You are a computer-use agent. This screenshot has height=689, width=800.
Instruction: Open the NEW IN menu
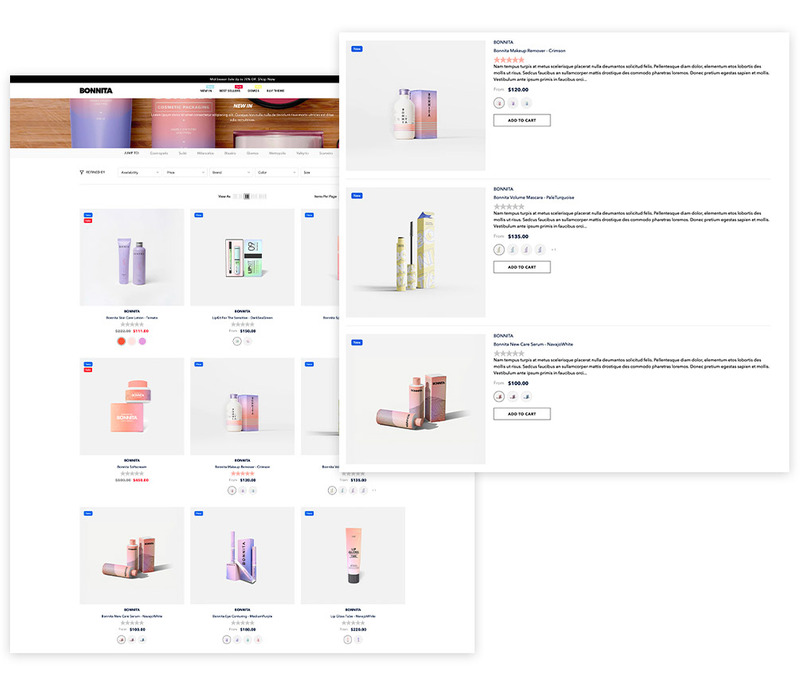[206, 88]
